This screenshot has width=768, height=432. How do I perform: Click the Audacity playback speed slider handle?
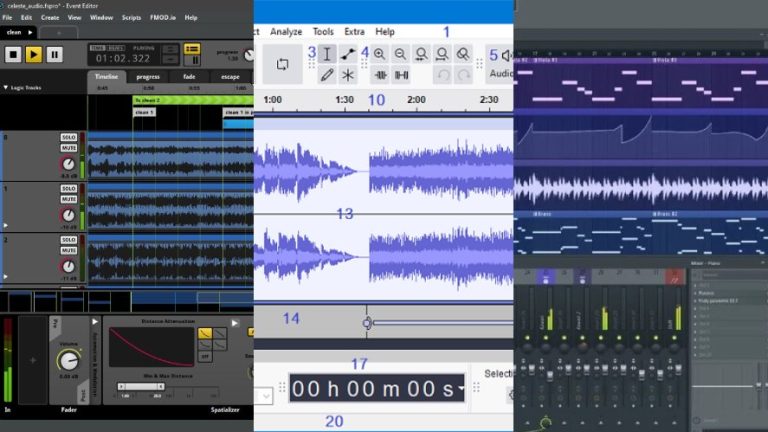(x=367, y=323)
